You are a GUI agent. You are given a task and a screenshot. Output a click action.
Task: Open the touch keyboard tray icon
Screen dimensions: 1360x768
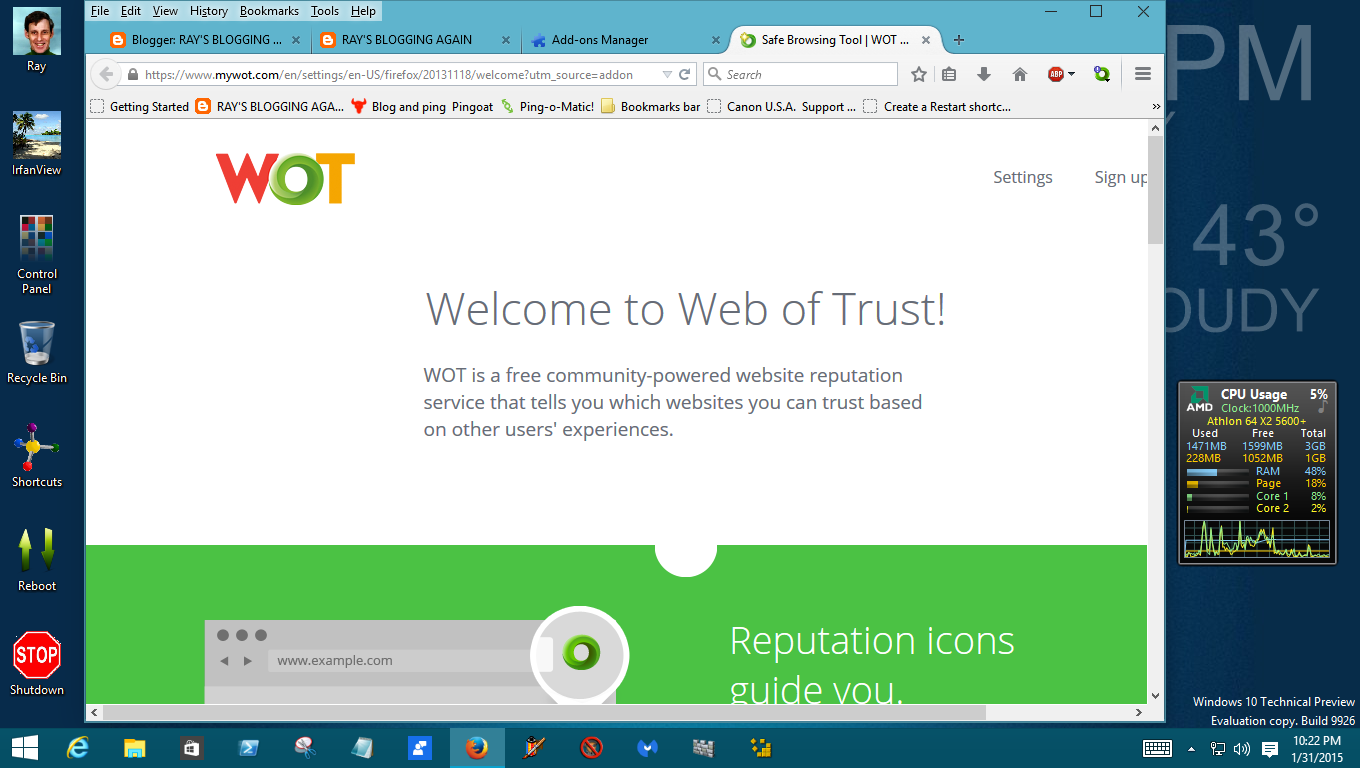pyautogui.click(x=1158, y=748)
